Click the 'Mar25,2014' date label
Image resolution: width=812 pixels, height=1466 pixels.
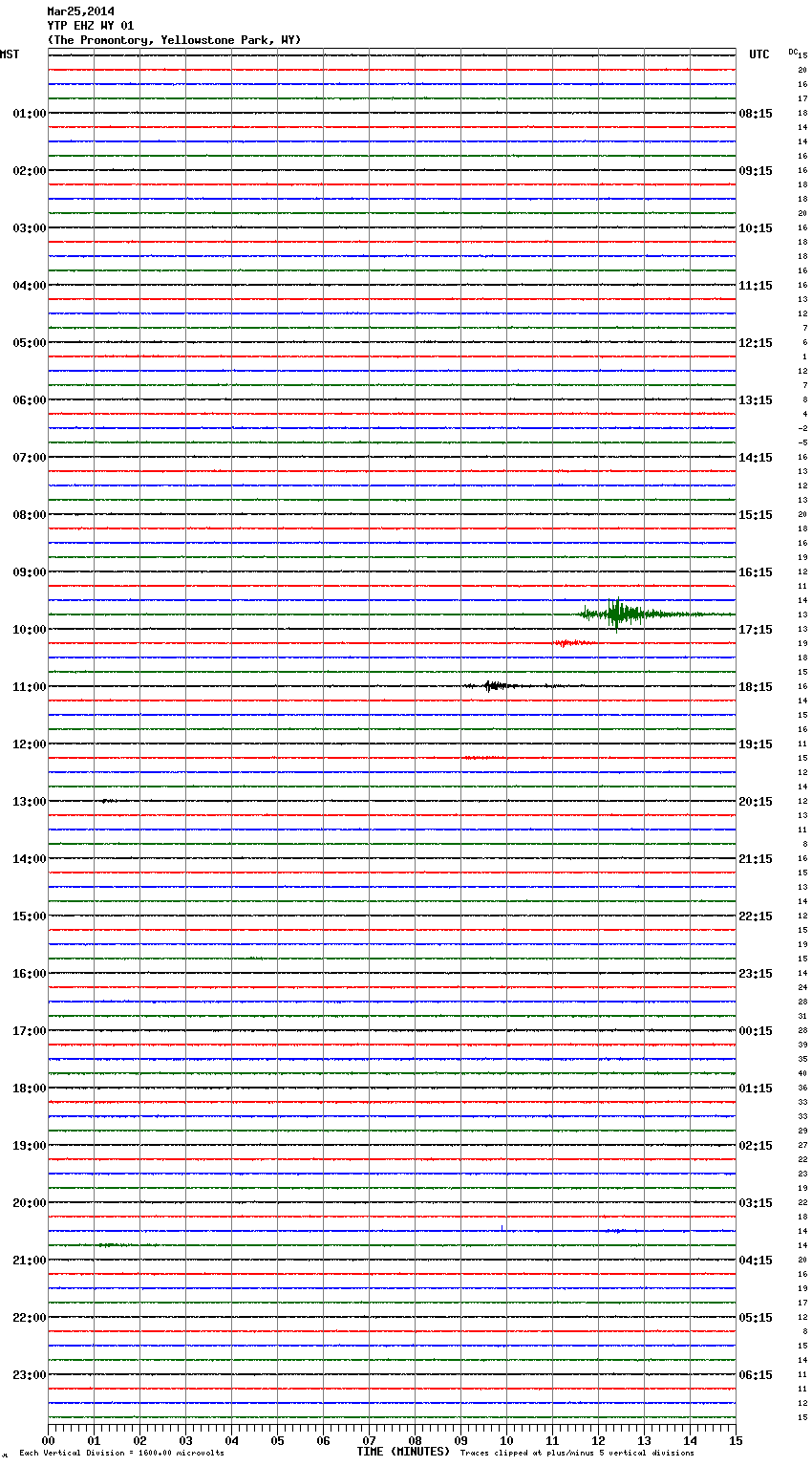pyautogui.click(x=80, y=11)
